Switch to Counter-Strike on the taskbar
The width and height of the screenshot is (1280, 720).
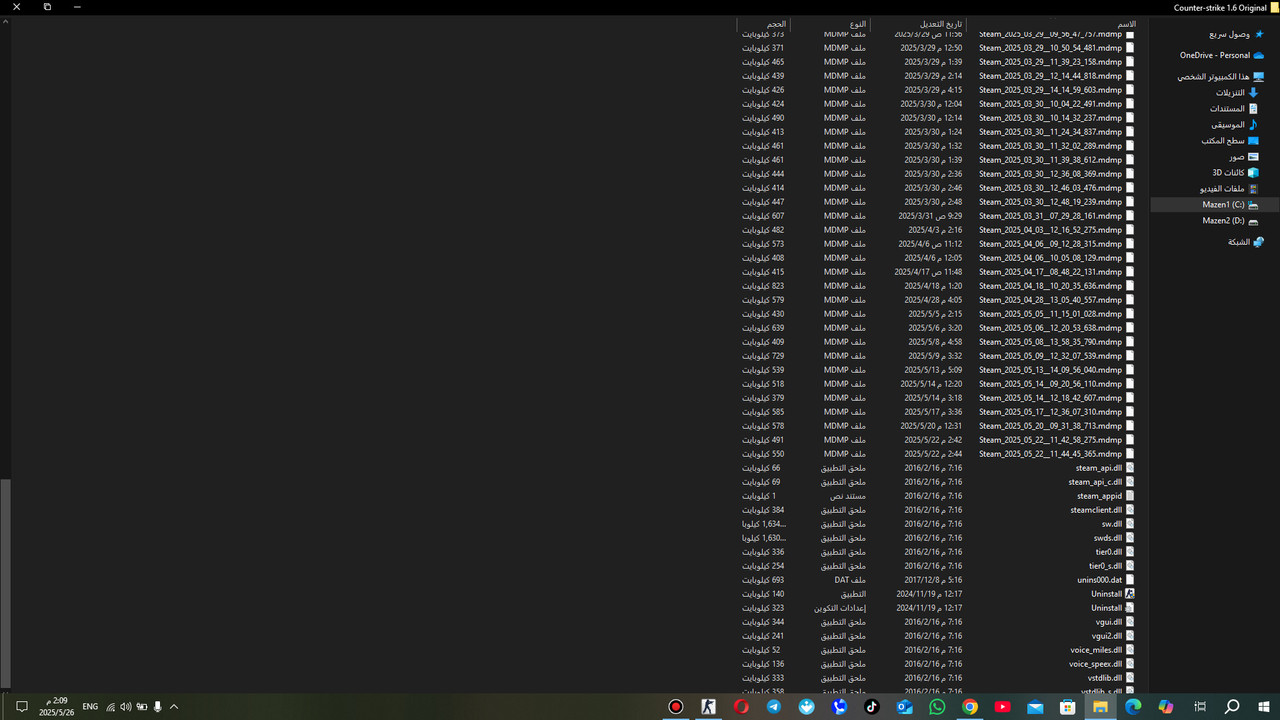pos(709,707)
